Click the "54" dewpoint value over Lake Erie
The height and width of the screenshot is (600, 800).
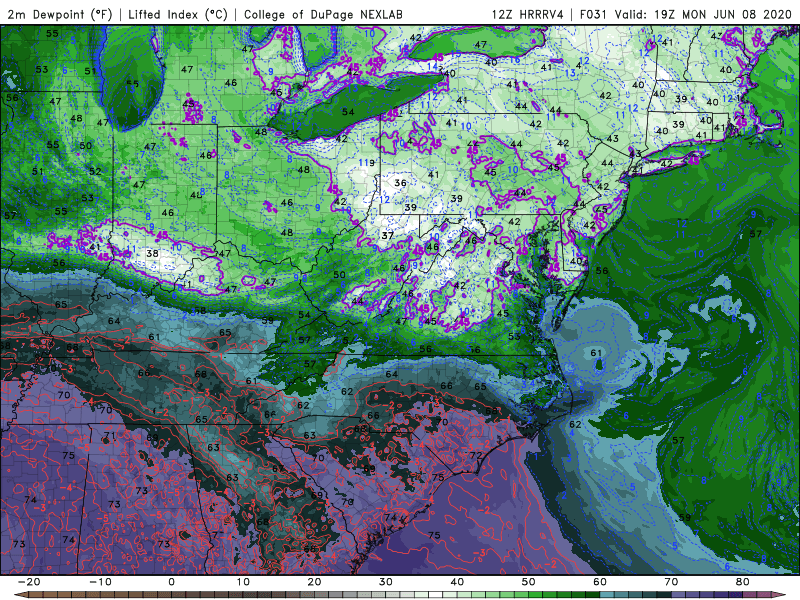348,112
